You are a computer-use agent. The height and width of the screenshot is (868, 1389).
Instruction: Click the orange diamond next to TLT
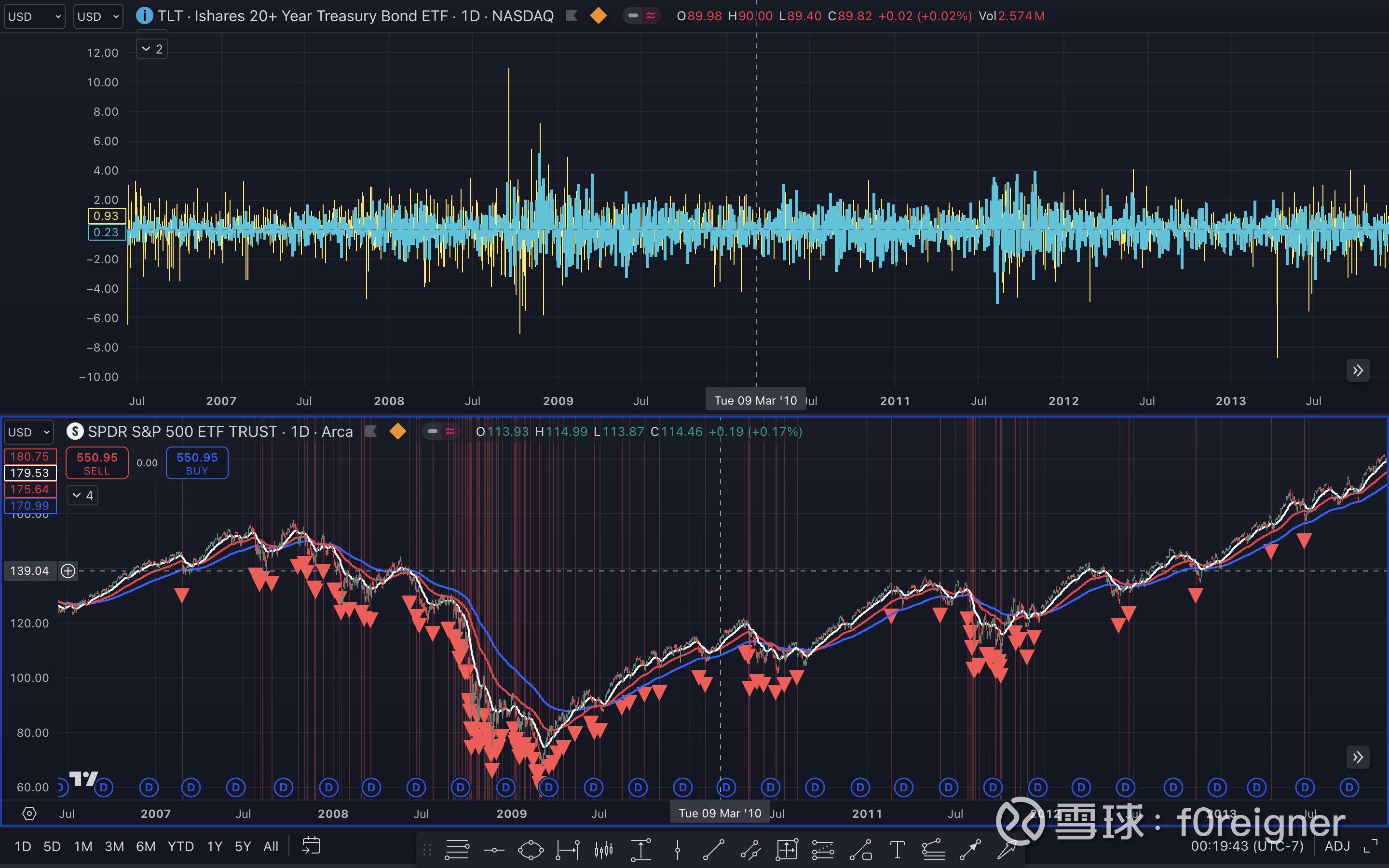[x=598, y=15]
